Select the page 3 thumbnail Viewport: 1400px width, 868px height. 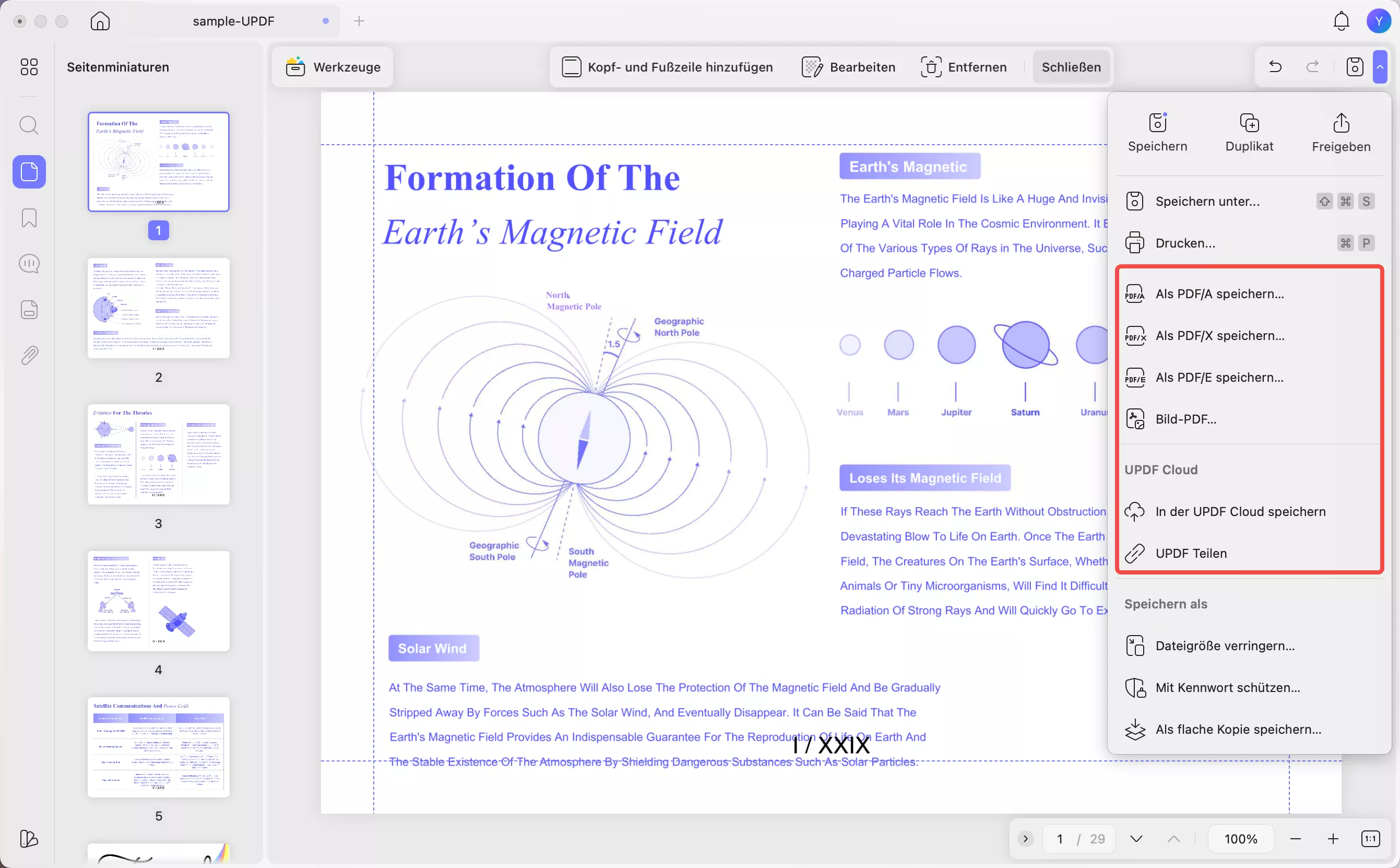click(158, 454)
